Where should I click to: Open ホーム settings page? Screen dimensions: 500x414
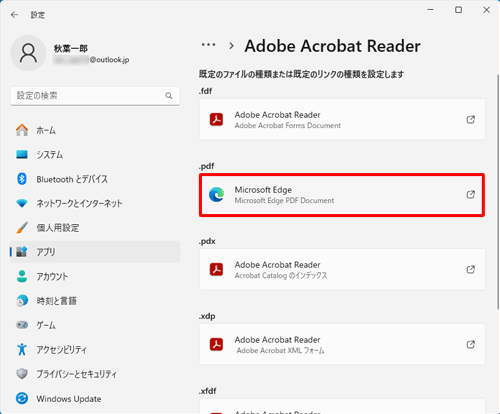(95, 130)
